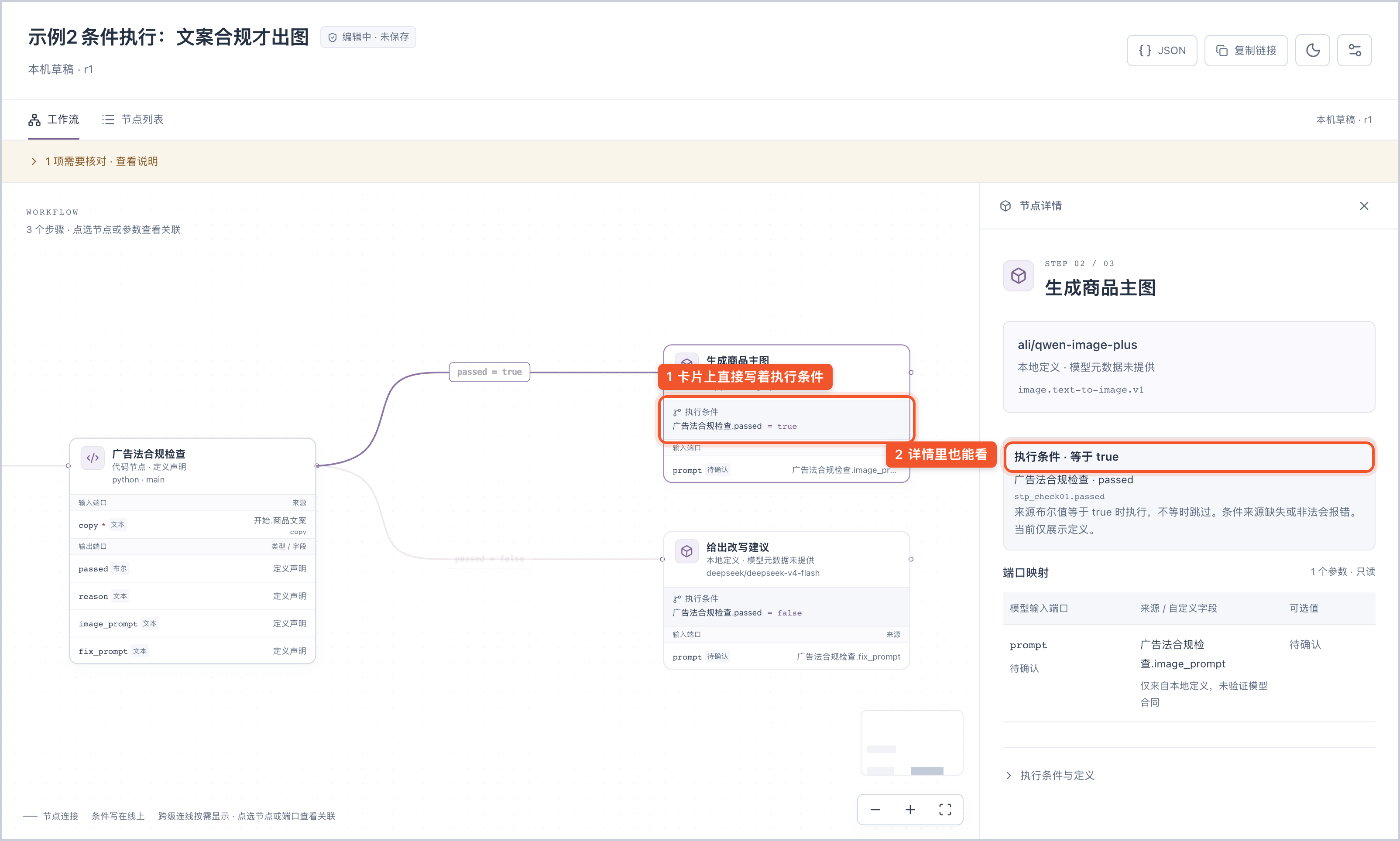Click the workflow tree icon on 工作流 tab

tap(34, 120)
